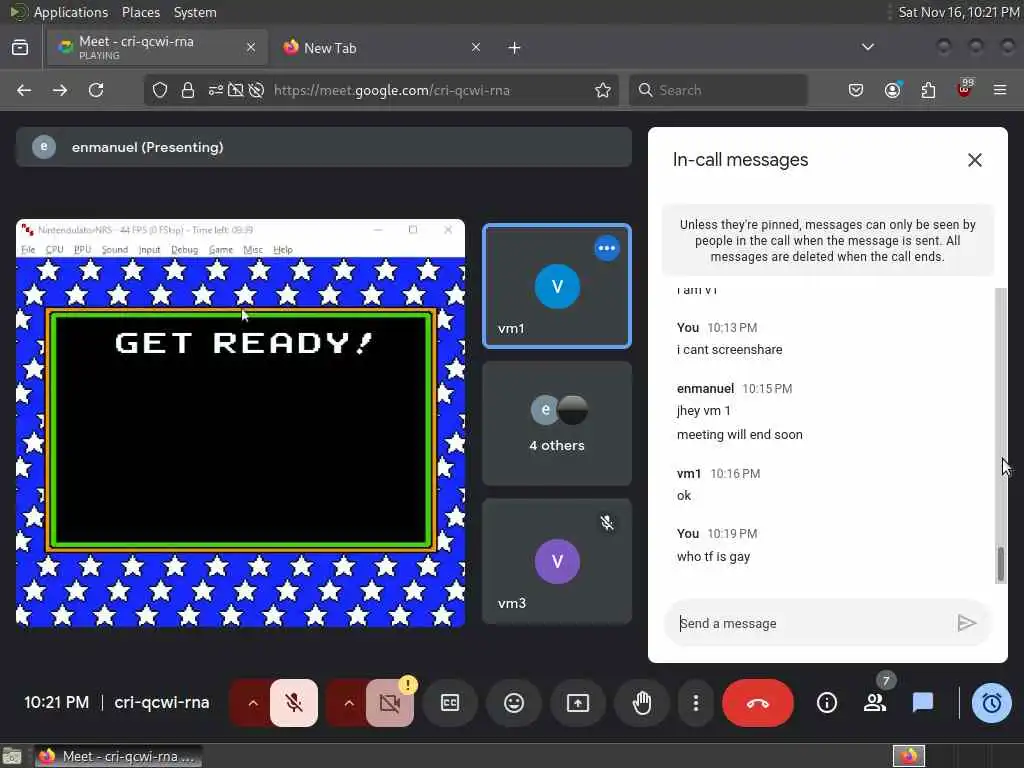Open Firefox account icon
The image size is (1024, 768).
[892, 90]
